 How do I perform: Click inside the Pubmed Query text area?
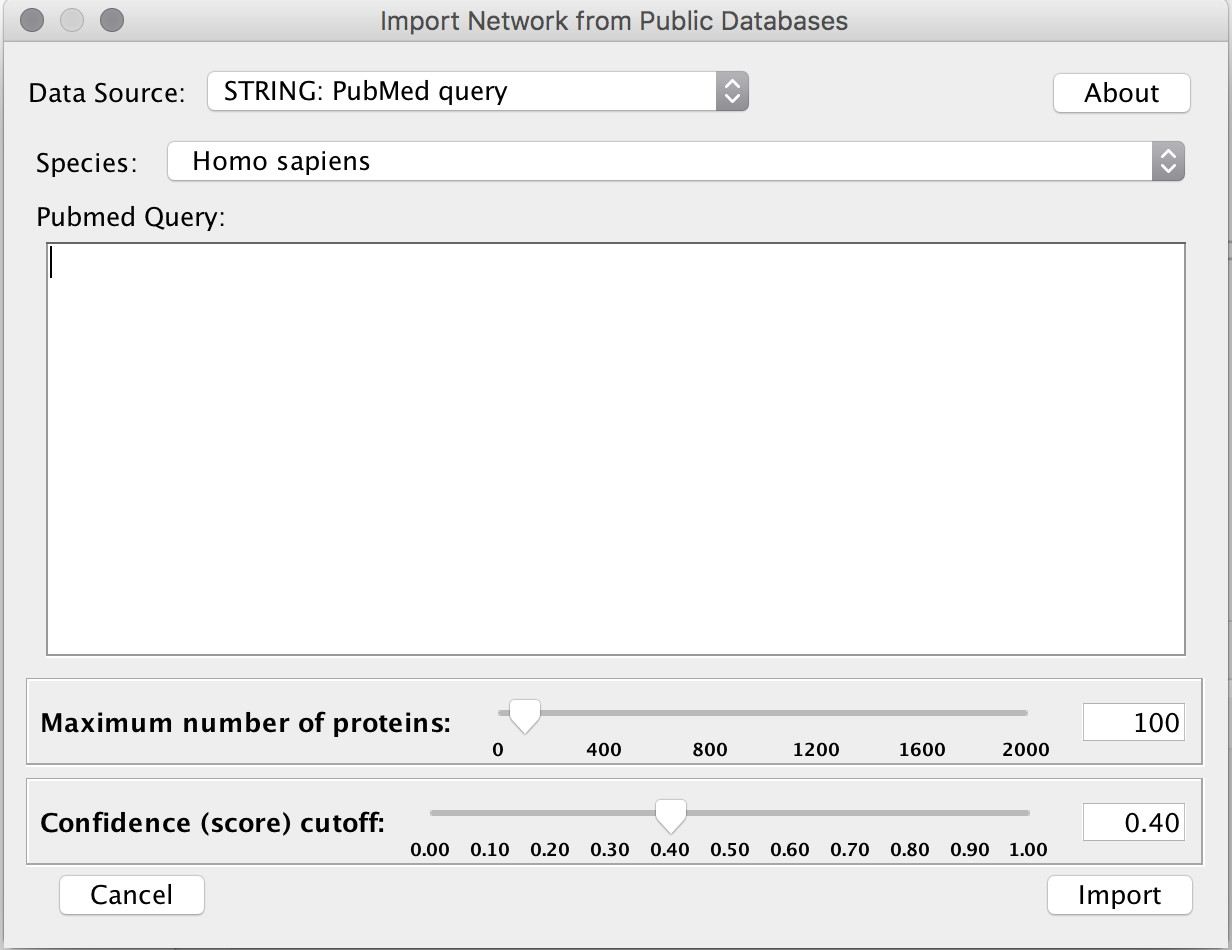(615, 449)
